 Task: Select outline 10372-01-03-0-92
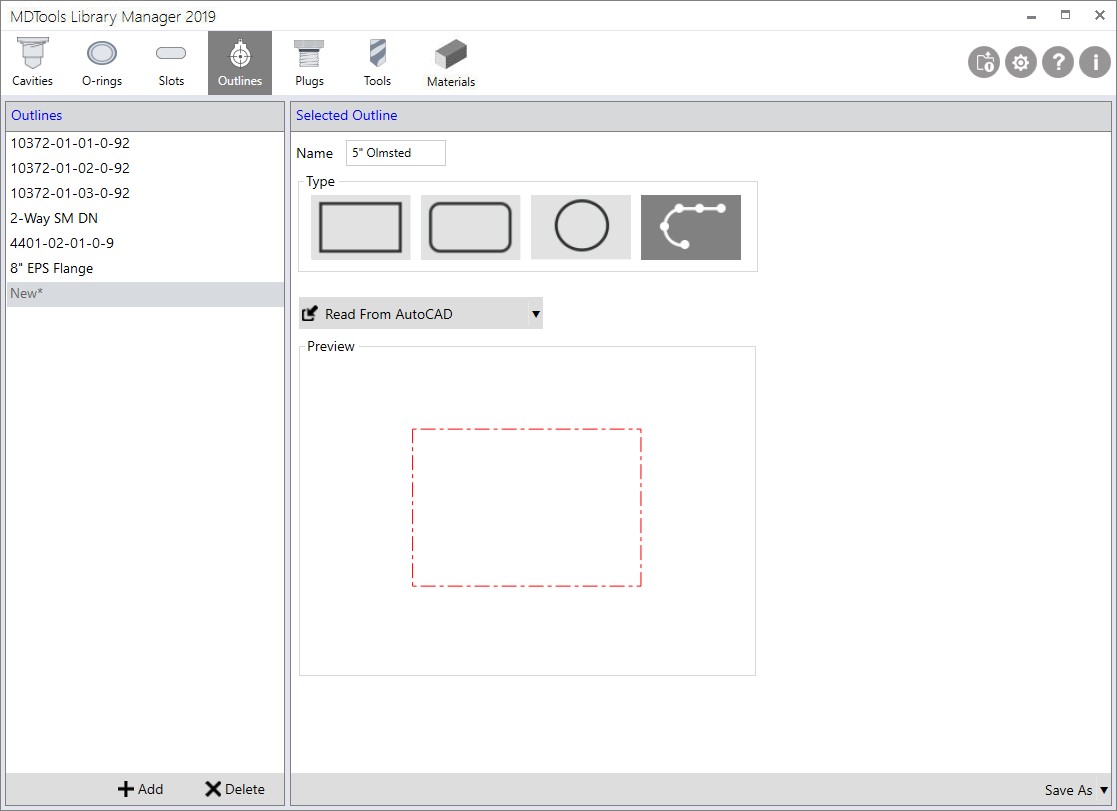145,193
